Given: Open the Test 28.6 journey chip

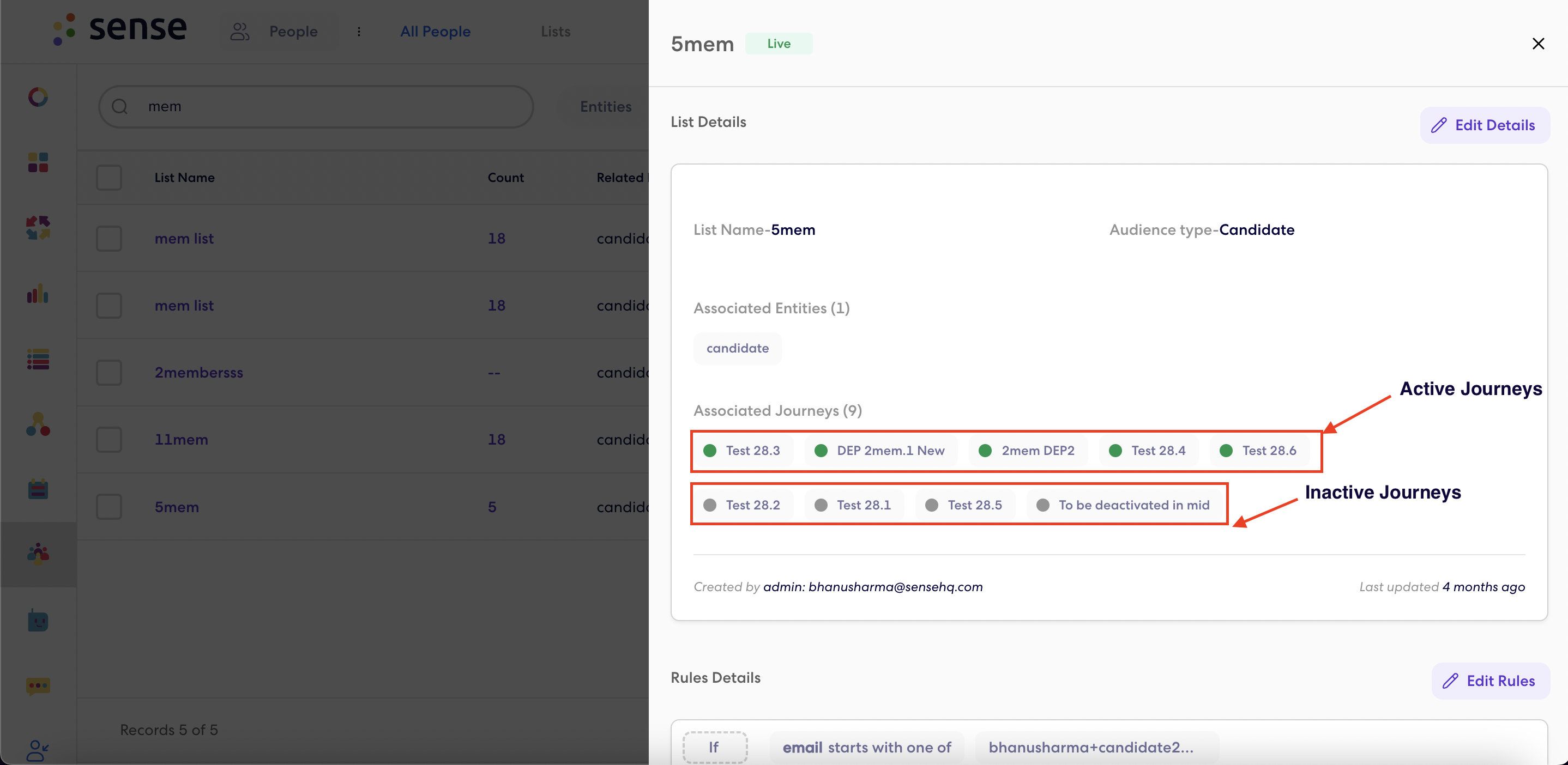Looking at the screenshot, I should pyautogui.click(x=1259, y=451).
